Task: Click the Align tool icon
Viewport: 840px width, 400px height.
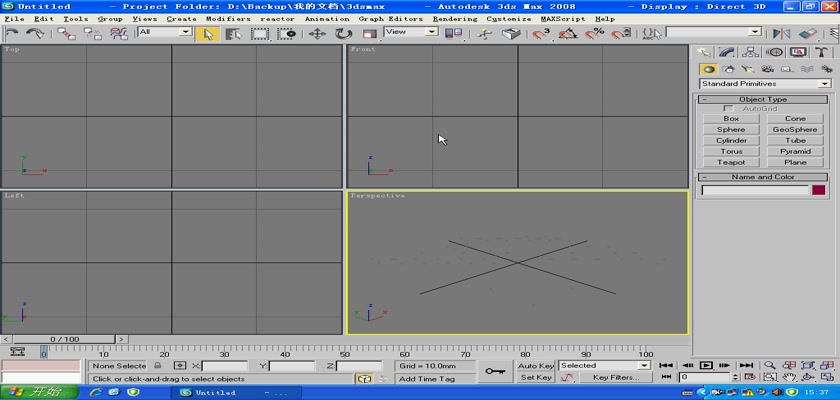Action: [807, 34]
